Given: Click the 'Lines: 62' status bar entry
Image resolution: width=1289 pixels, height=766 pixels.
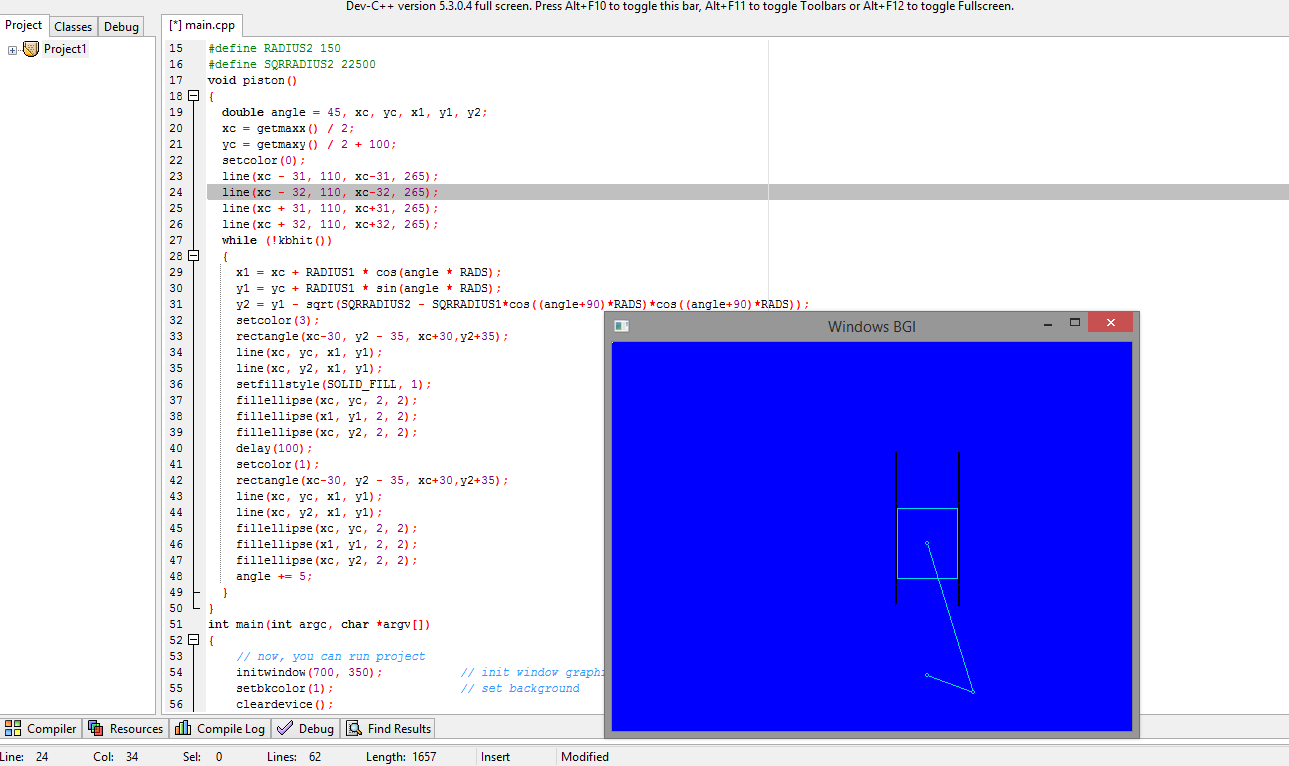Looking at the screenshot, I should pos(294,757).
